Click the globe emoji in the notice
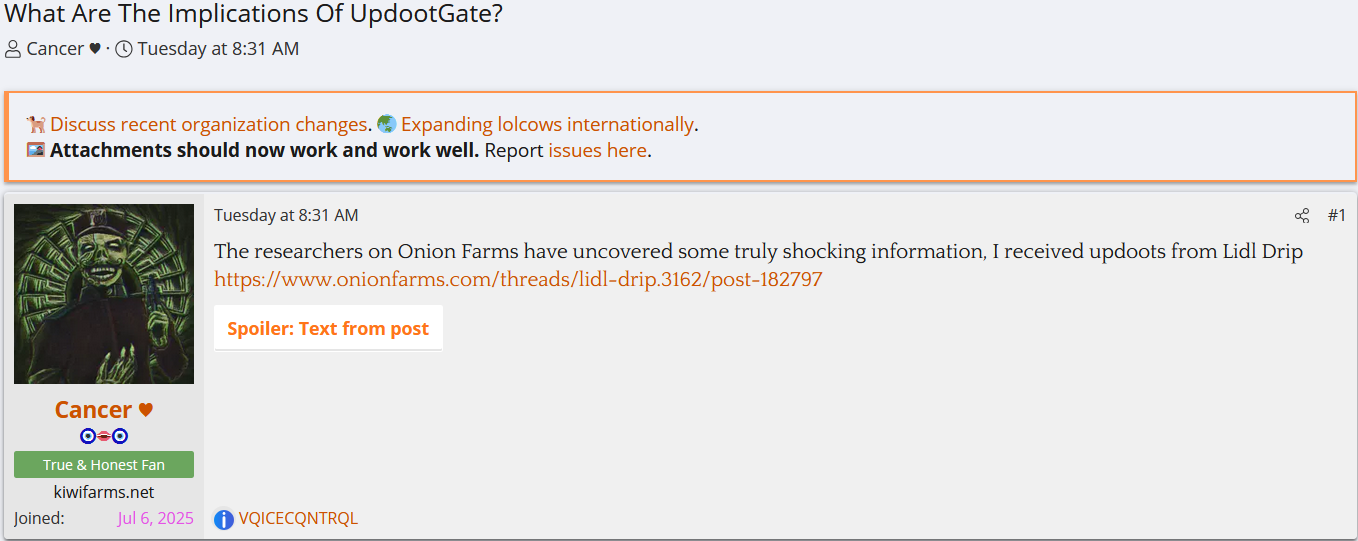Image resolution: width=1358 pixels, height=541 pixels. click(387, 125)
